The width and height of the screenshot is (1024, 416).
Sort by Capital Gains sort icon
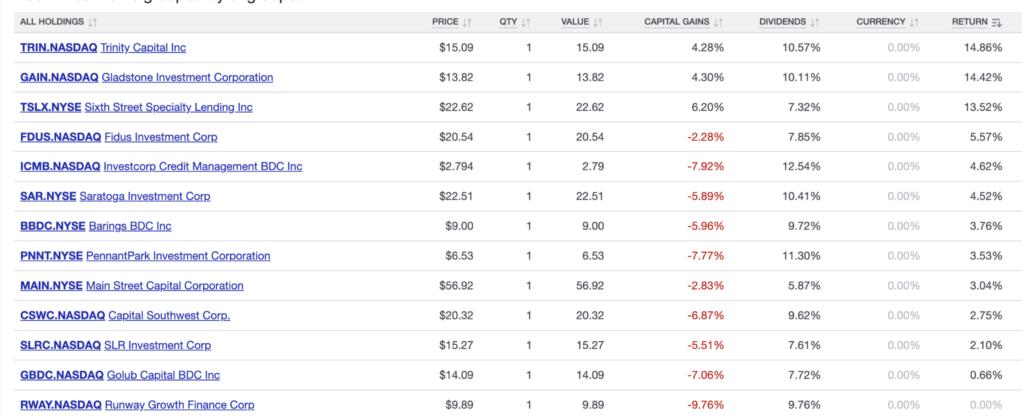tap(718, 21)
